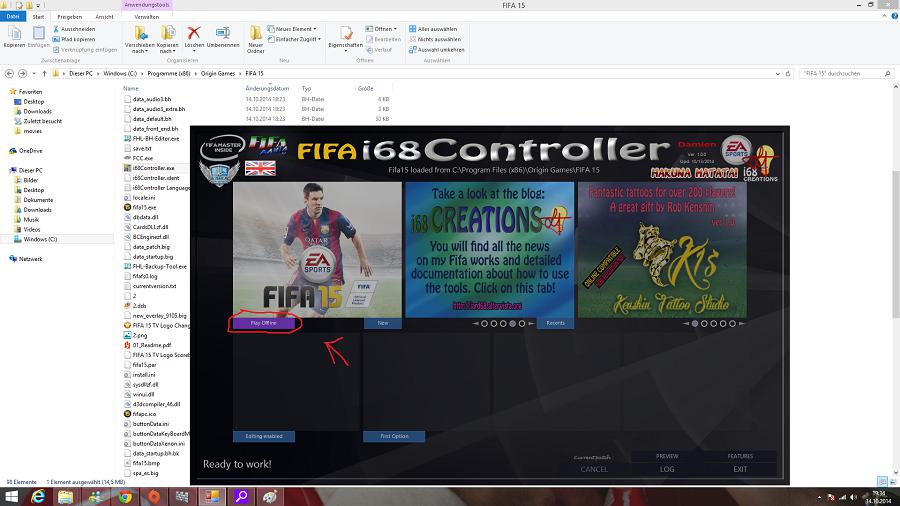
Task: Click the Windows Start button
Action: click(x=11, y=496)
